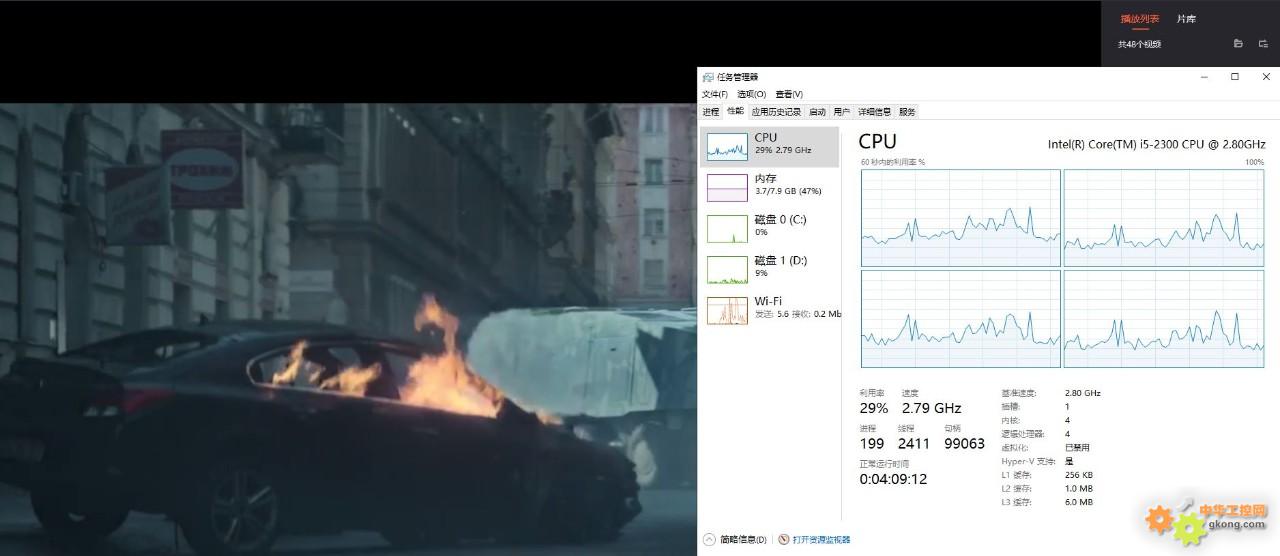1280x556 pixels.
Task: Click the Wi-Fi mini graph thumbnail
Action: coord(727,311)
